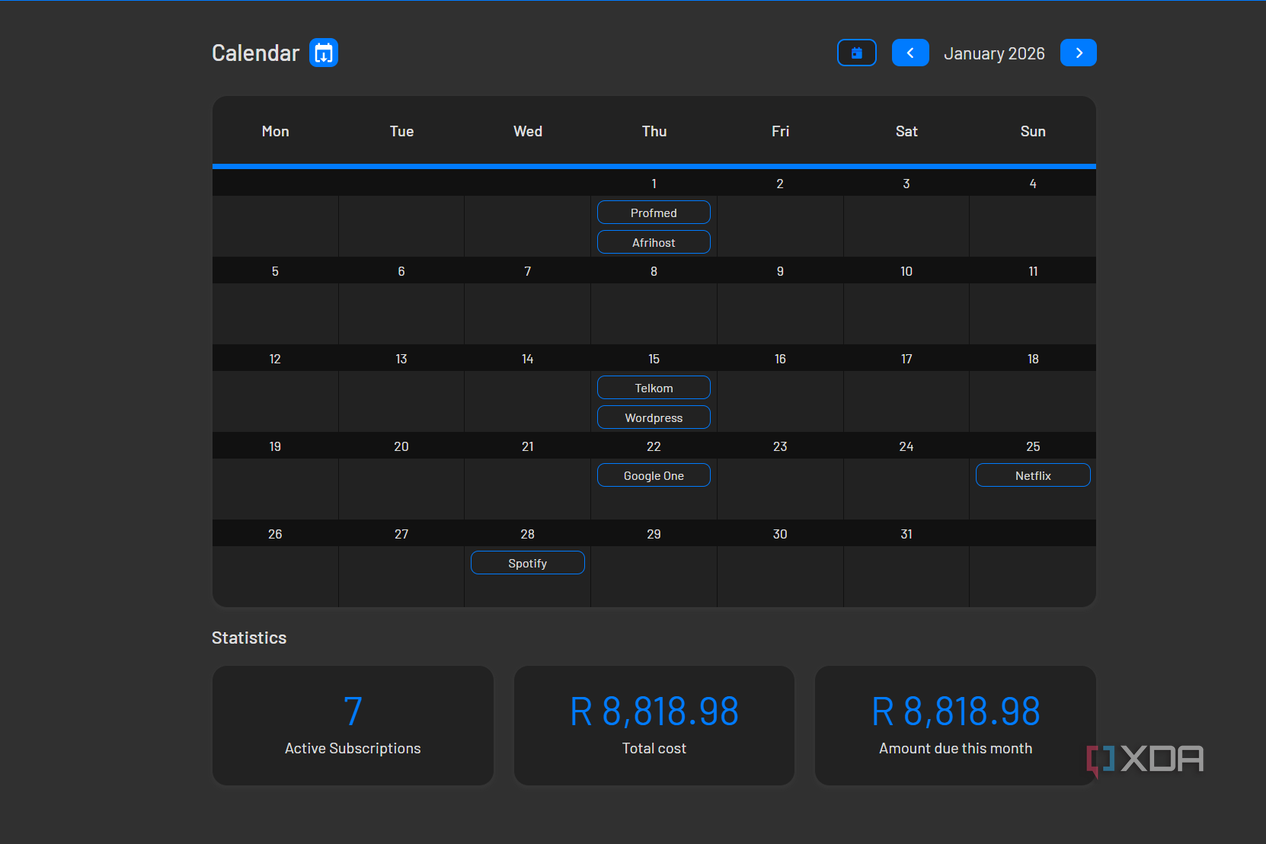1266x844 pixels.
Task: Select the Fri column header
Action: point(780,131)
